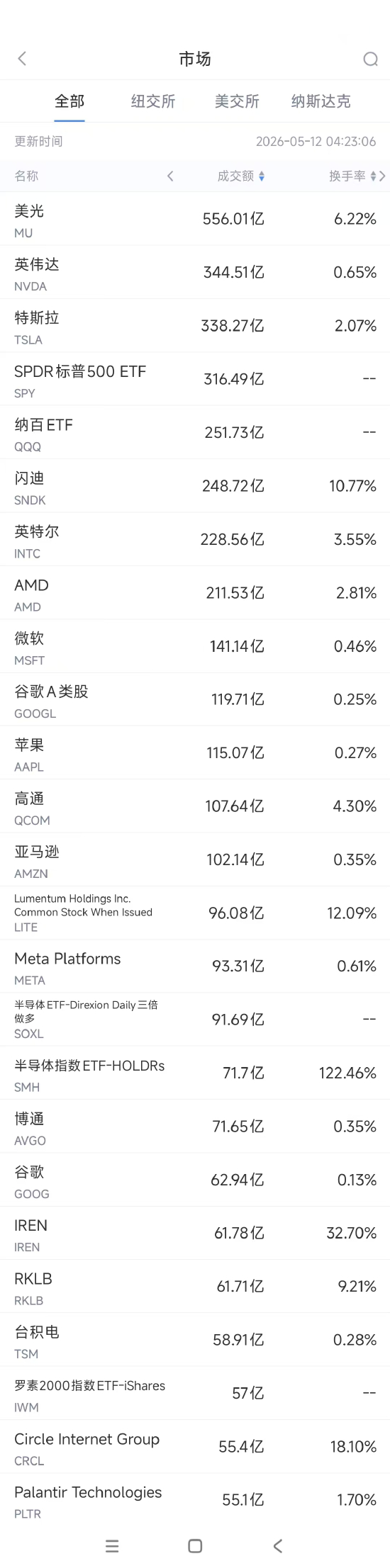Viewport: 390px width, 1568px height.
Task: Show previous columns with left chevron
Action: 170,176
